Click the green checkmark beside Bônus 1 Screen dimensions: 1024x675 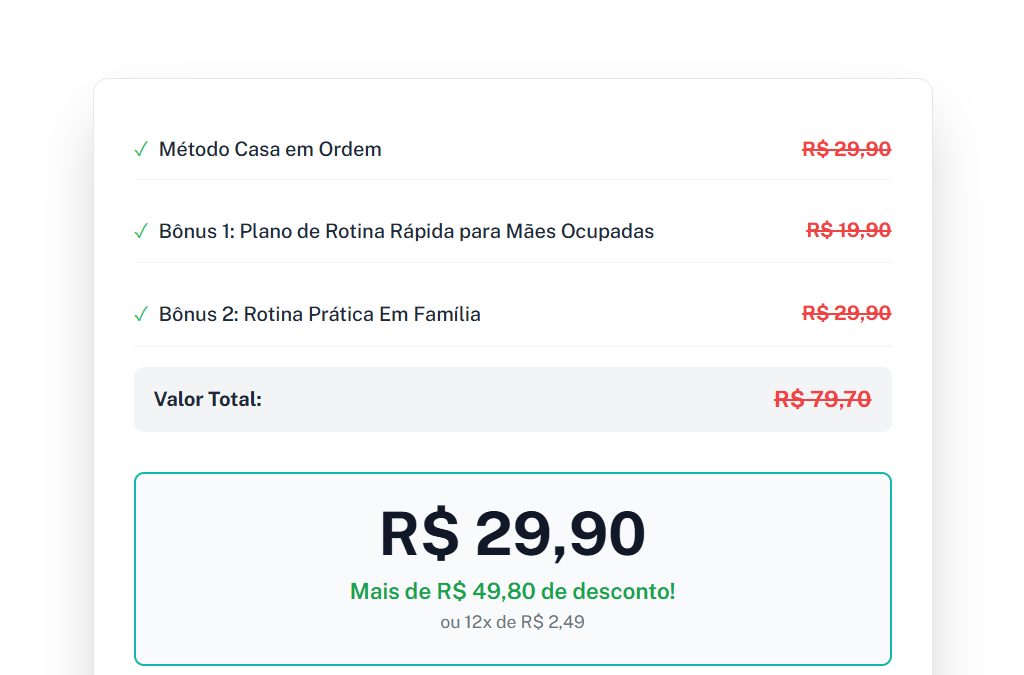(x=141, y=232)
